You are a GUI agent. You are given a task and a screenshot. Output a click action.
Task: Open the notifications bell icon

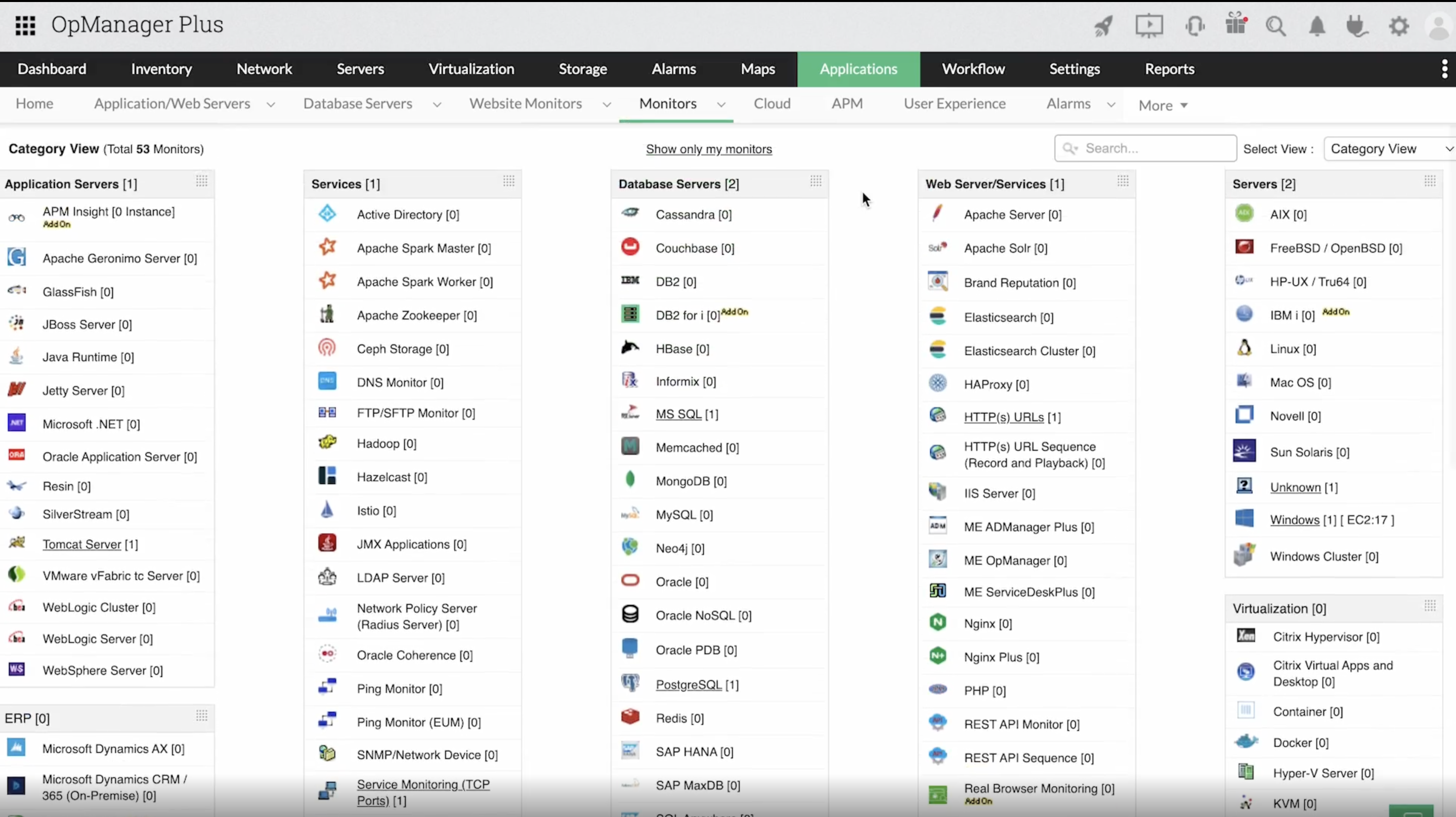point(1317,26)
